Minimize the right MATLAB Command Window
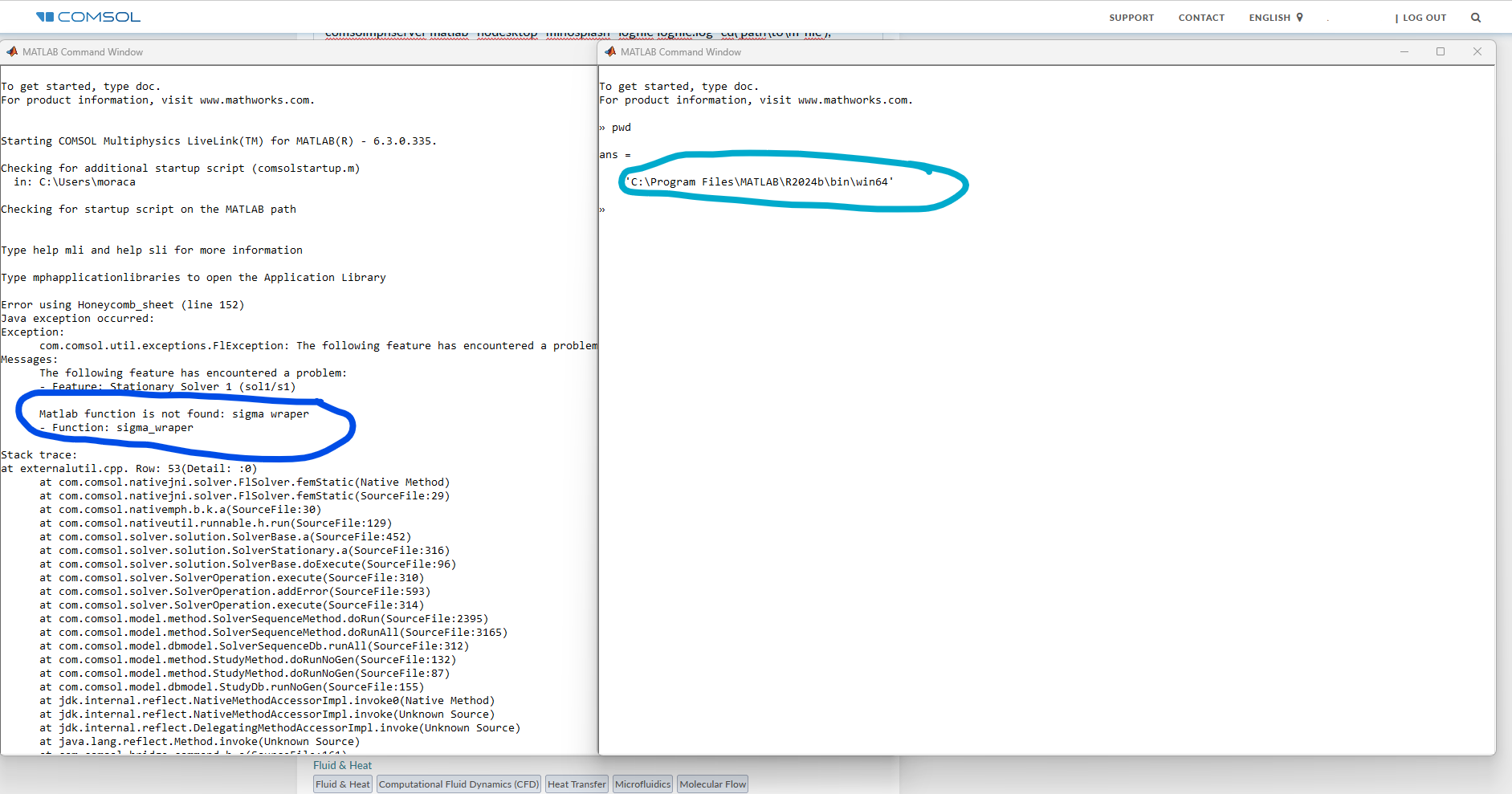 (x=1404, y=52)
